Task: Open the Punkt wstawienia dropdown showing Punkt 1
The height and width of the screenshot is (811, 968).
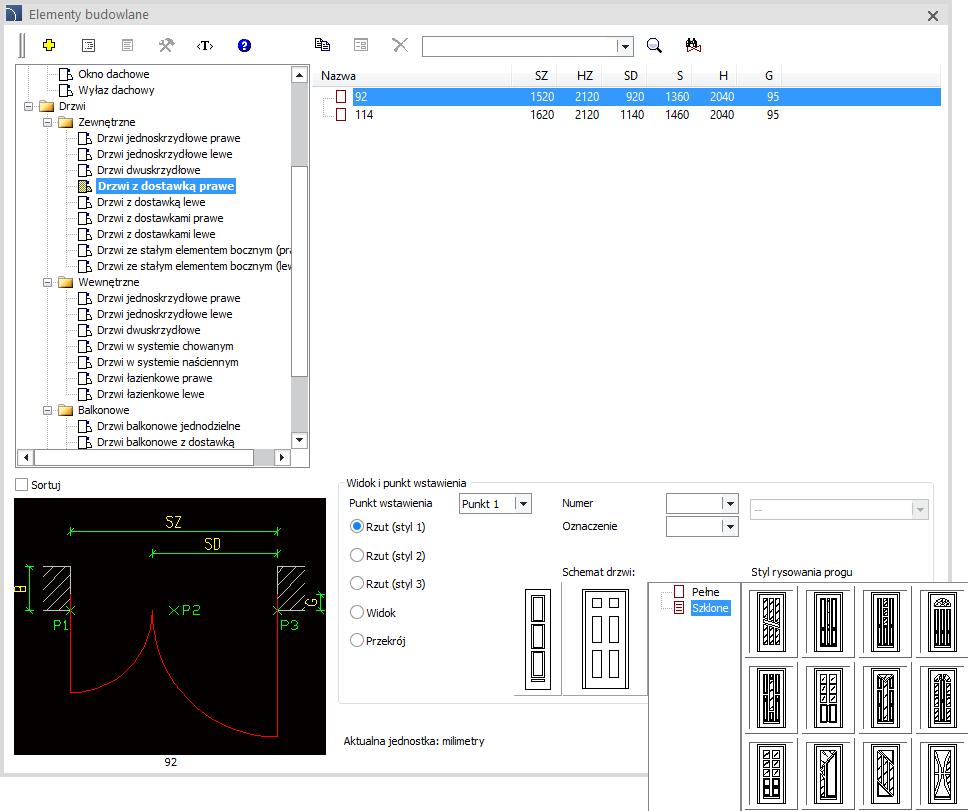Action: coord(523,504)
